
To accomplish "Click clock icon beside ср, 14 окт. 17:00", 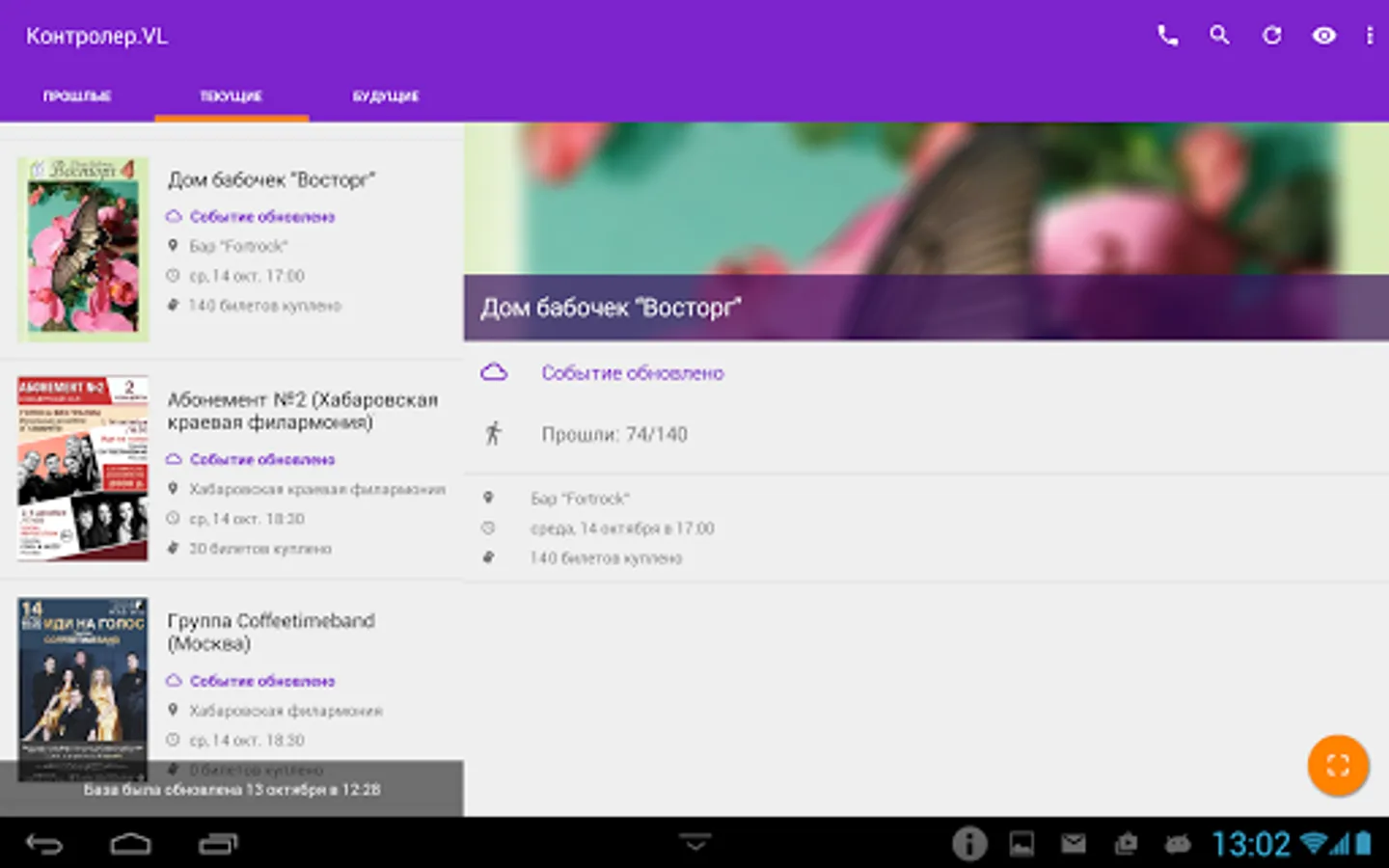I will (174, 276).
